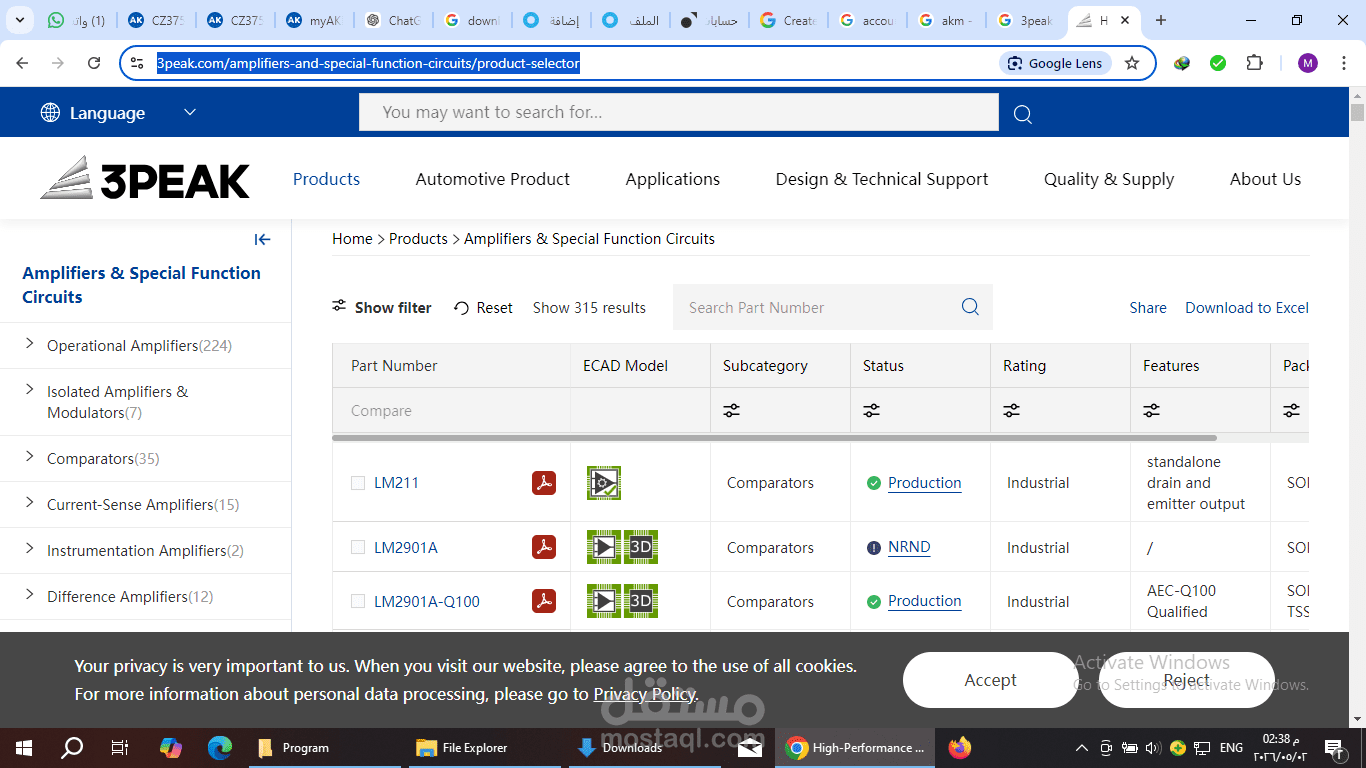Open Products menu
Viewport: 1366px width, 768px height.
[326, 179]
